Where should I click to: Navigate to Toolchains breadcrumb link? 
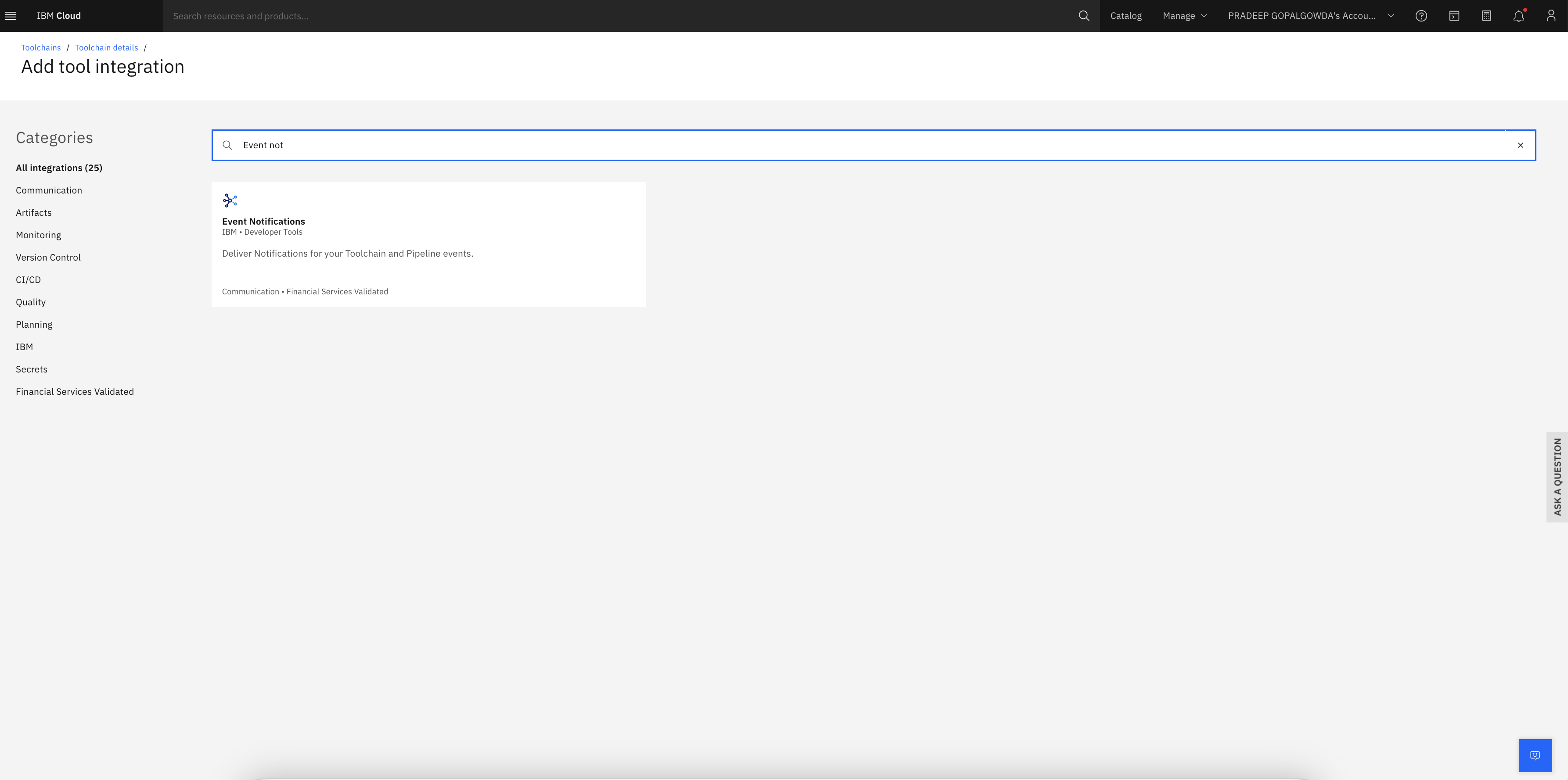41,47
